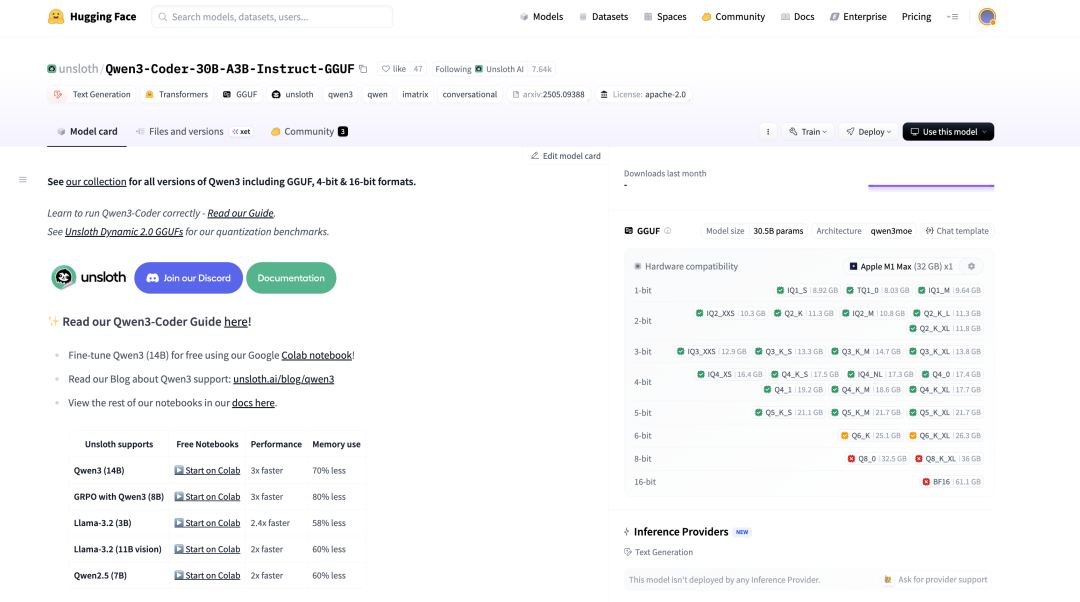This screenshot has width=1080, height=602.
Task: Select the TQ1_0 8.03 GB quantization
Action: click(878, 291)
